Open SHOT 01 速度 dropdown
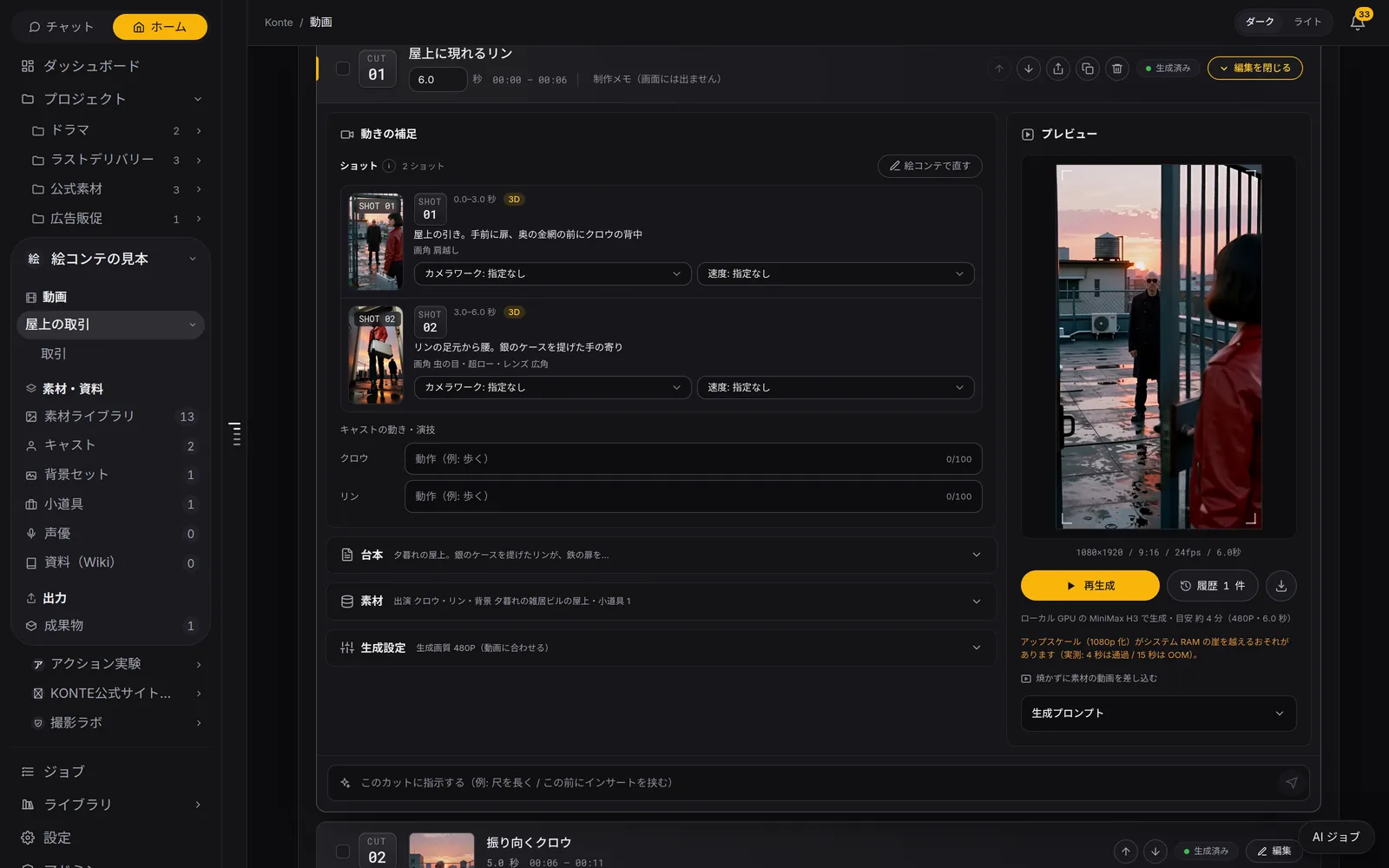 coord(835,273)
